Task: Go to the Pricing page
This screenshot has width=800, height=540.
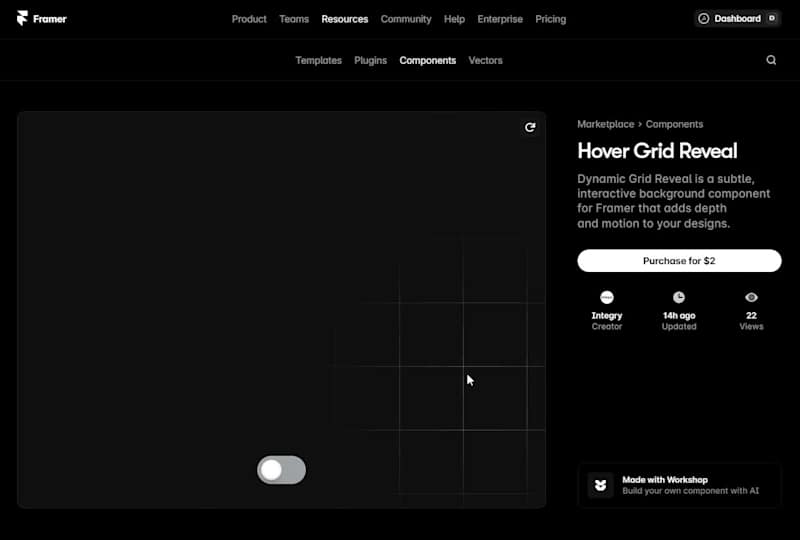Action: pos(551,19)
